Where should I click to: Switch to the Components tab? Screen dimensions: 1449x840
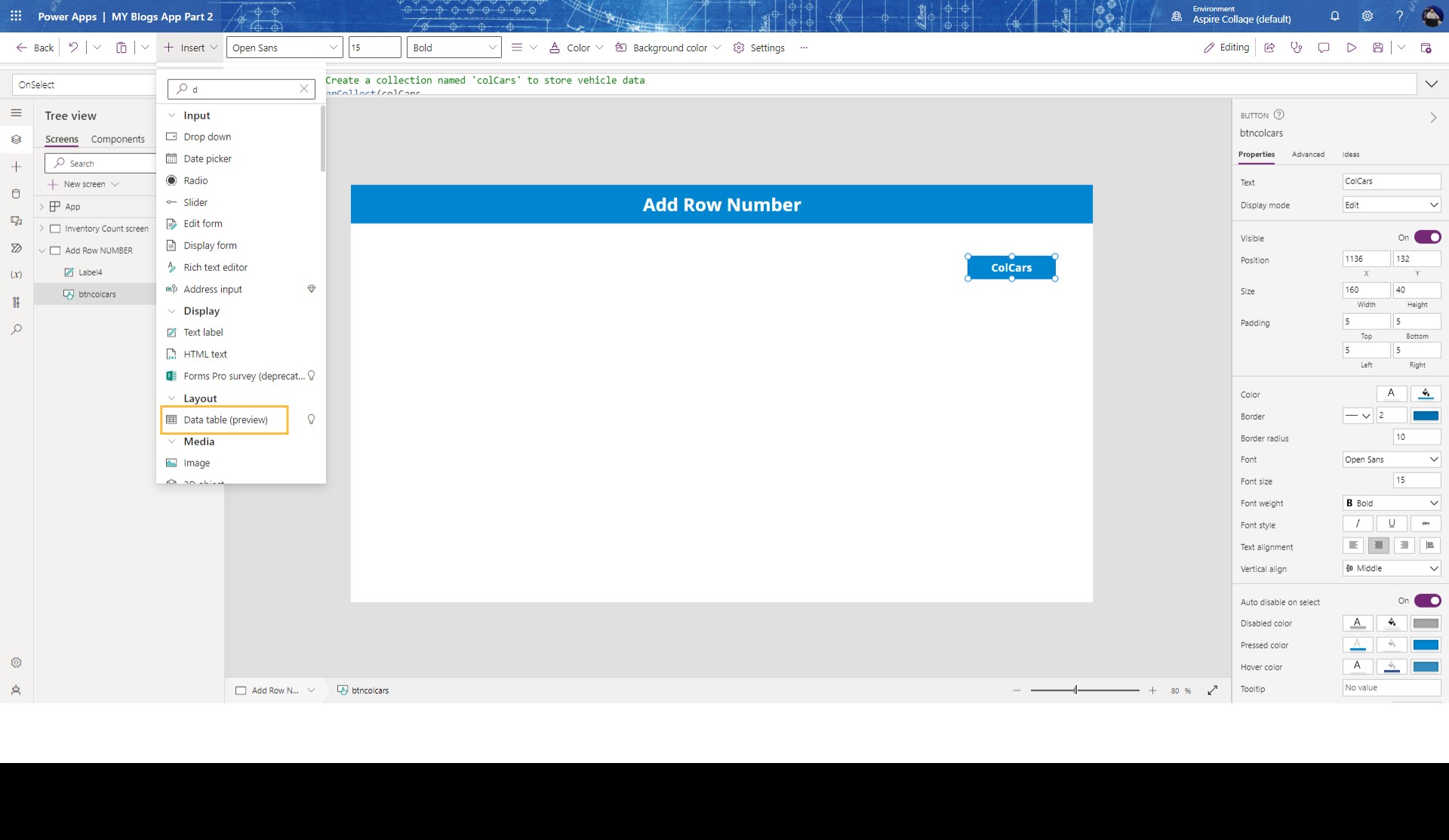(118, 139)
